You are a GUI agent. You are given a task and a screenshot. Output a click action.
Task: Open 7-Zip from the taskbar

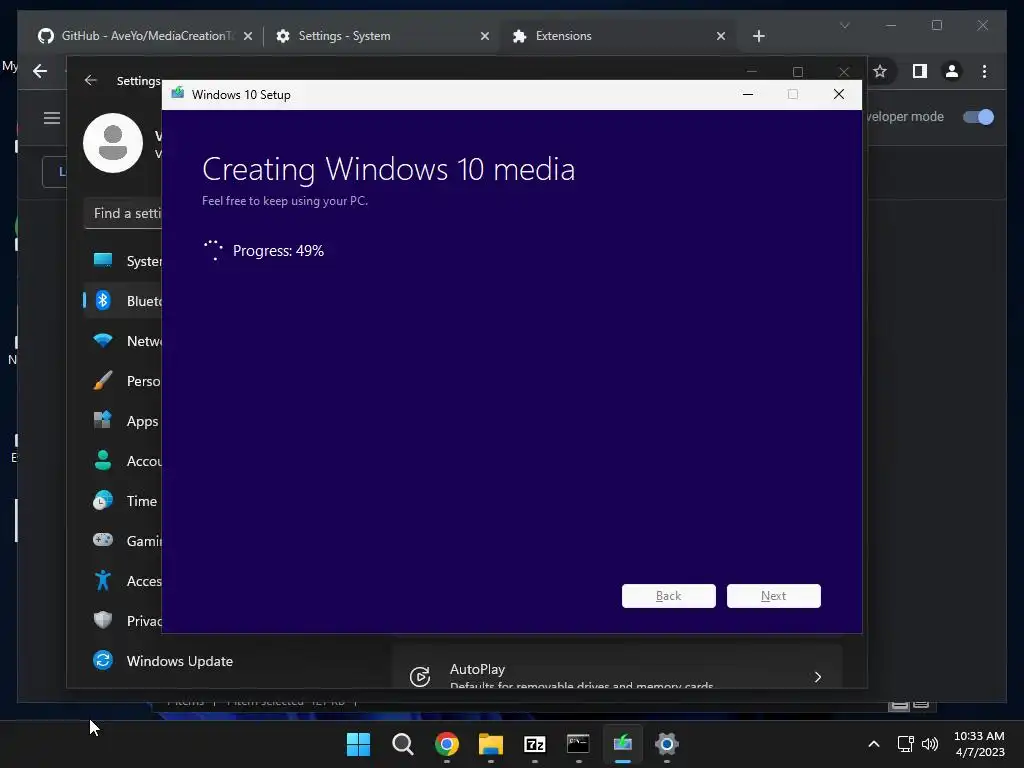534,744
